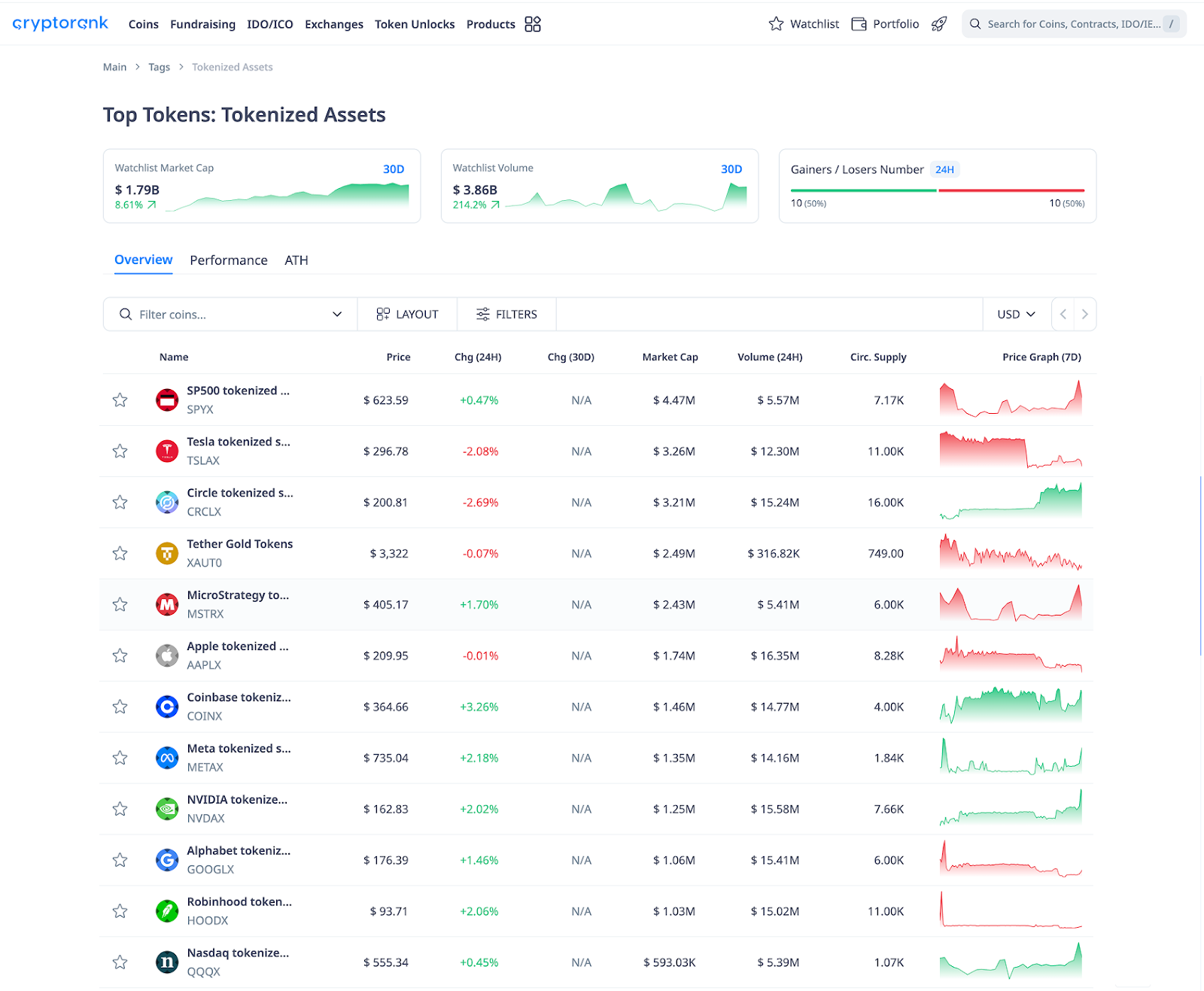Open the USD currency dropdown
Viewport: 1204px width, 991px height.
(x=1016, y=315)
